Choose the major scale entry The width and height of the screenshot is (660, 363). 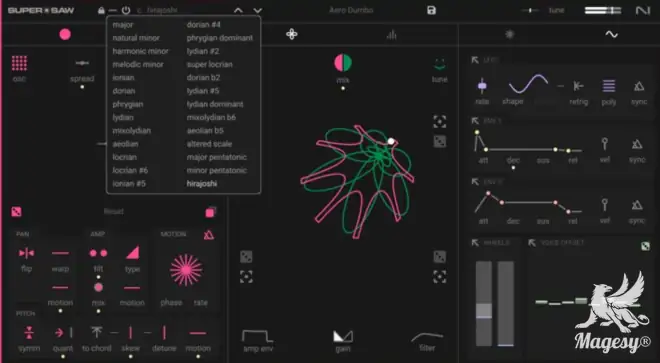[x=123, y=25]
